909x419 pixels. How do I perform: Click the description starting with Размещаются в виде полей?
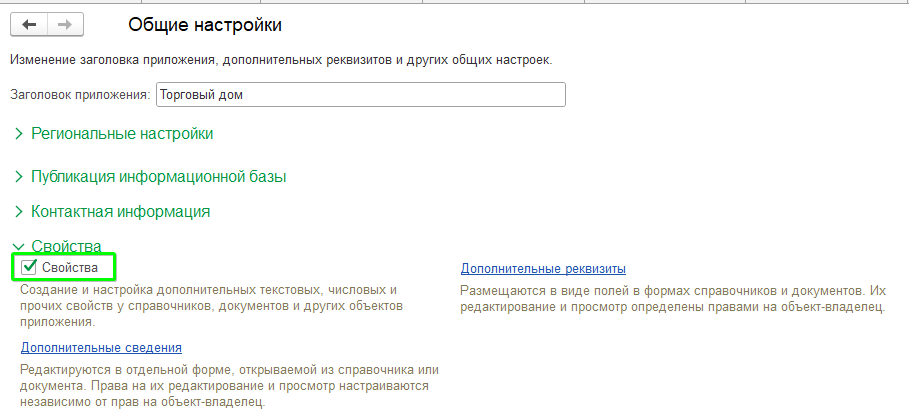click(x=673, y=297)
